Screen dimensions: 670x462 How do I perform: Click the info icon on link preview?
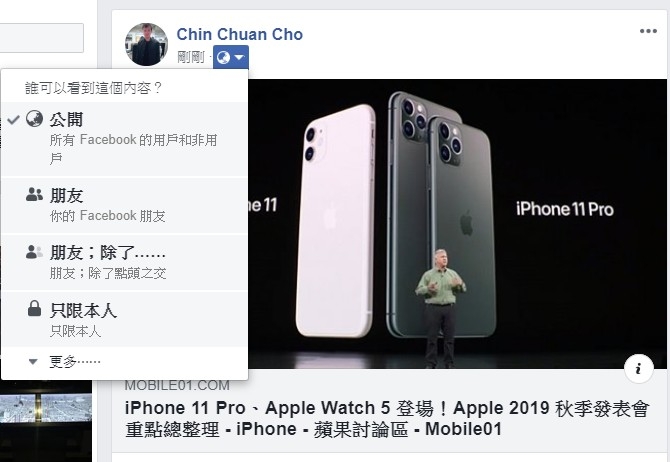point(638,368)
